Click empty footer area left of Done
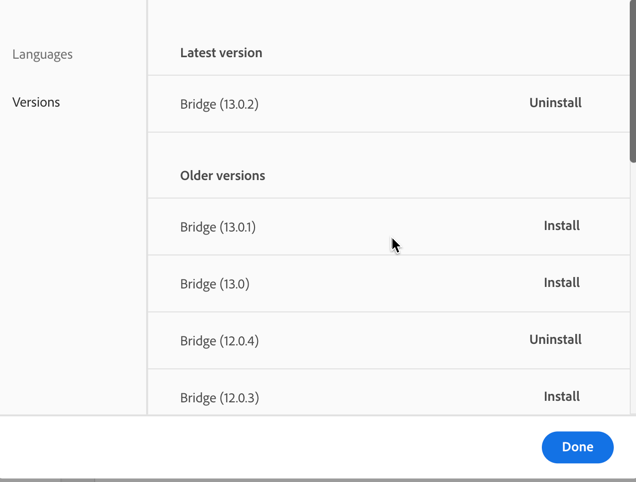This screenshot has height=482, width=636. click(270, 447)
